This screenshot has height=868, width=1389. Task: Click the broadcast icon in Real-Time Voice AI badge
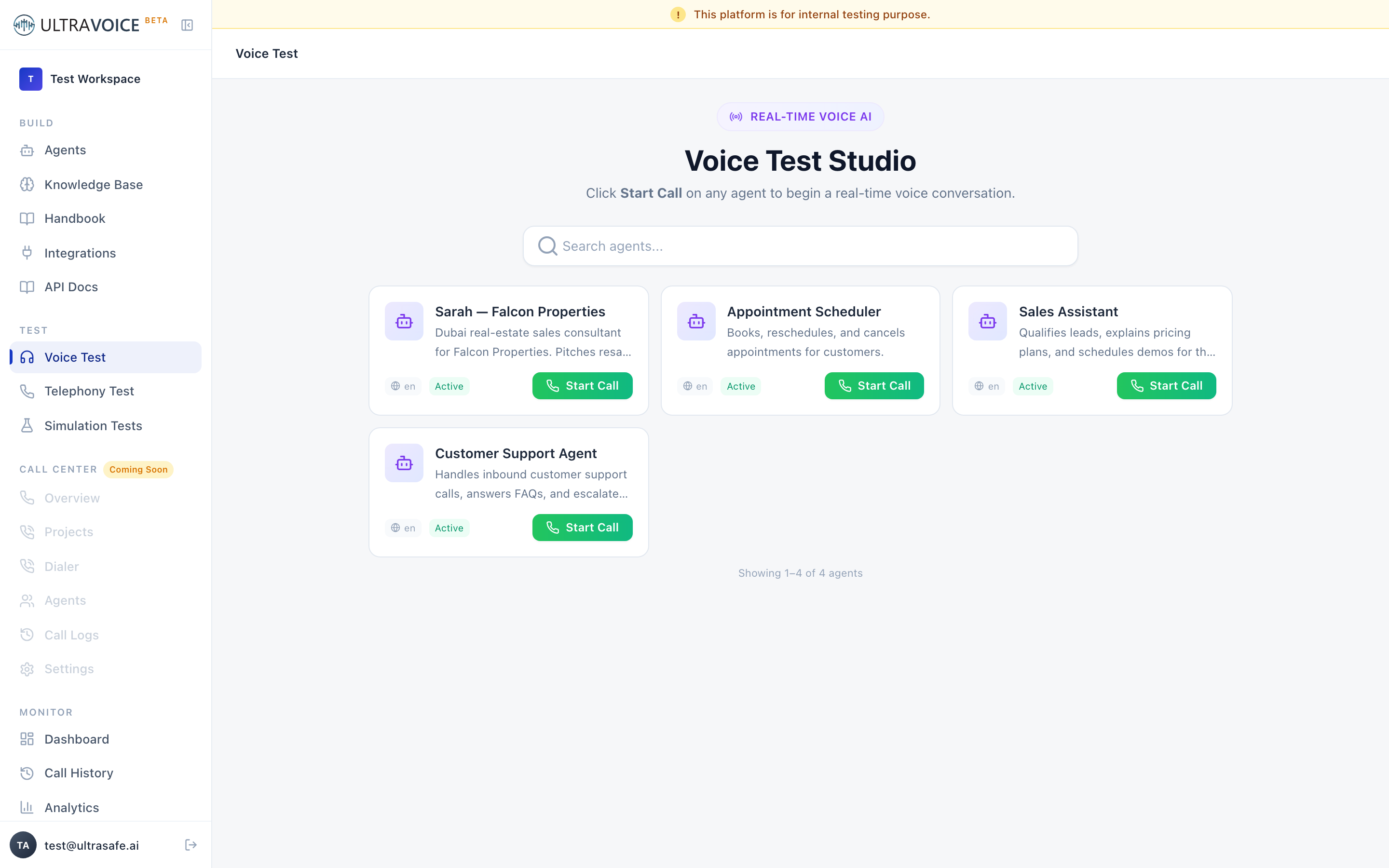tap(736, 117)
